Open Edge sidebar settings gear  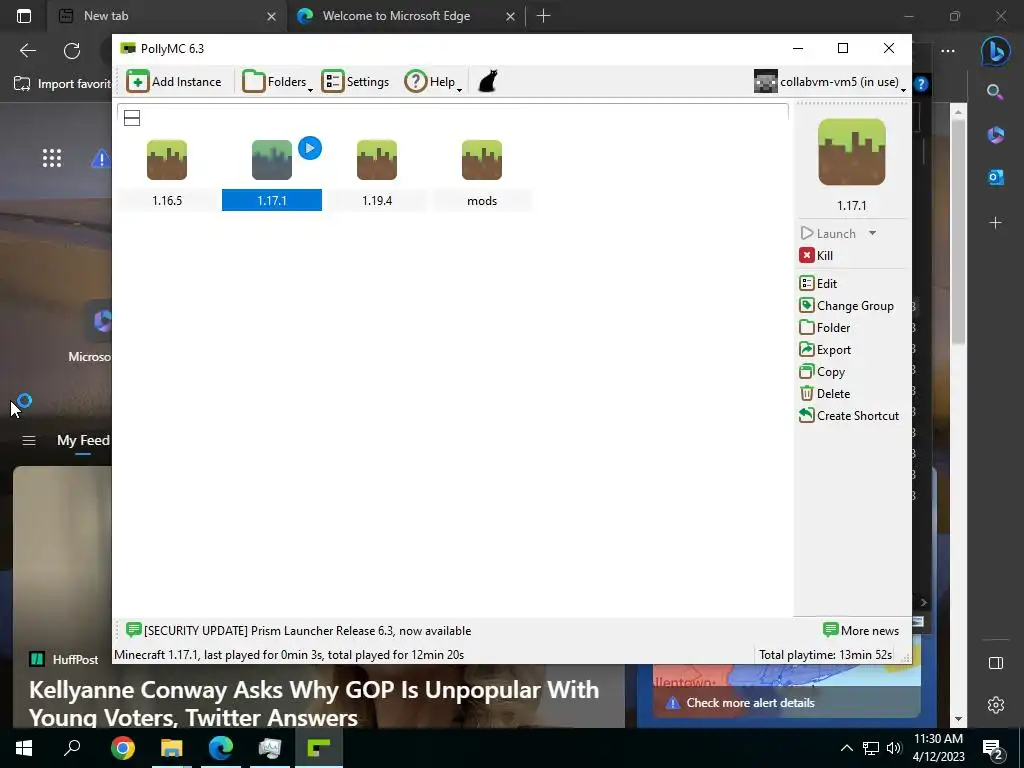click(x=995, y=705)
